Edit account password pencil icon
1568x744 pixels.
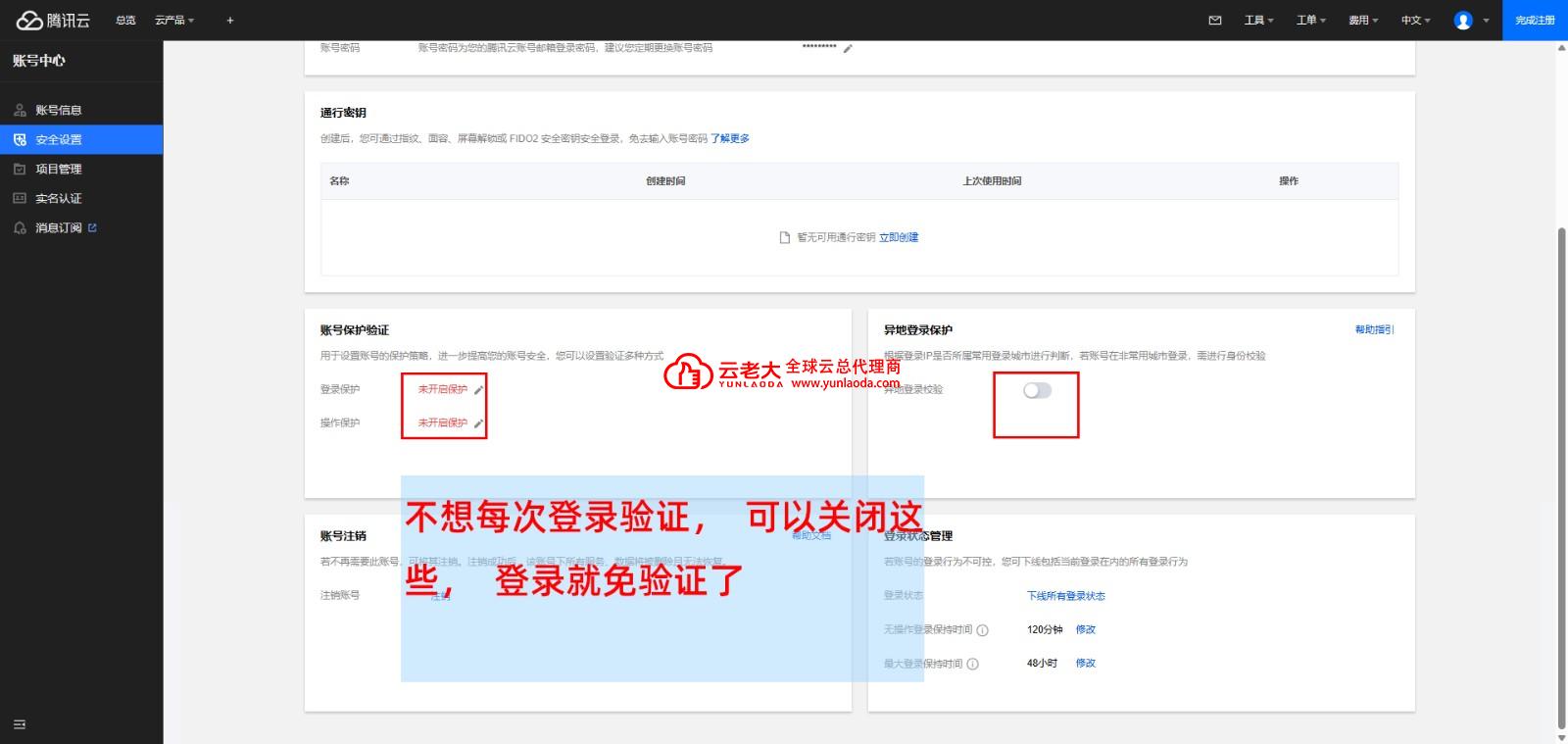pyautogui.click(x=848, y=48)
